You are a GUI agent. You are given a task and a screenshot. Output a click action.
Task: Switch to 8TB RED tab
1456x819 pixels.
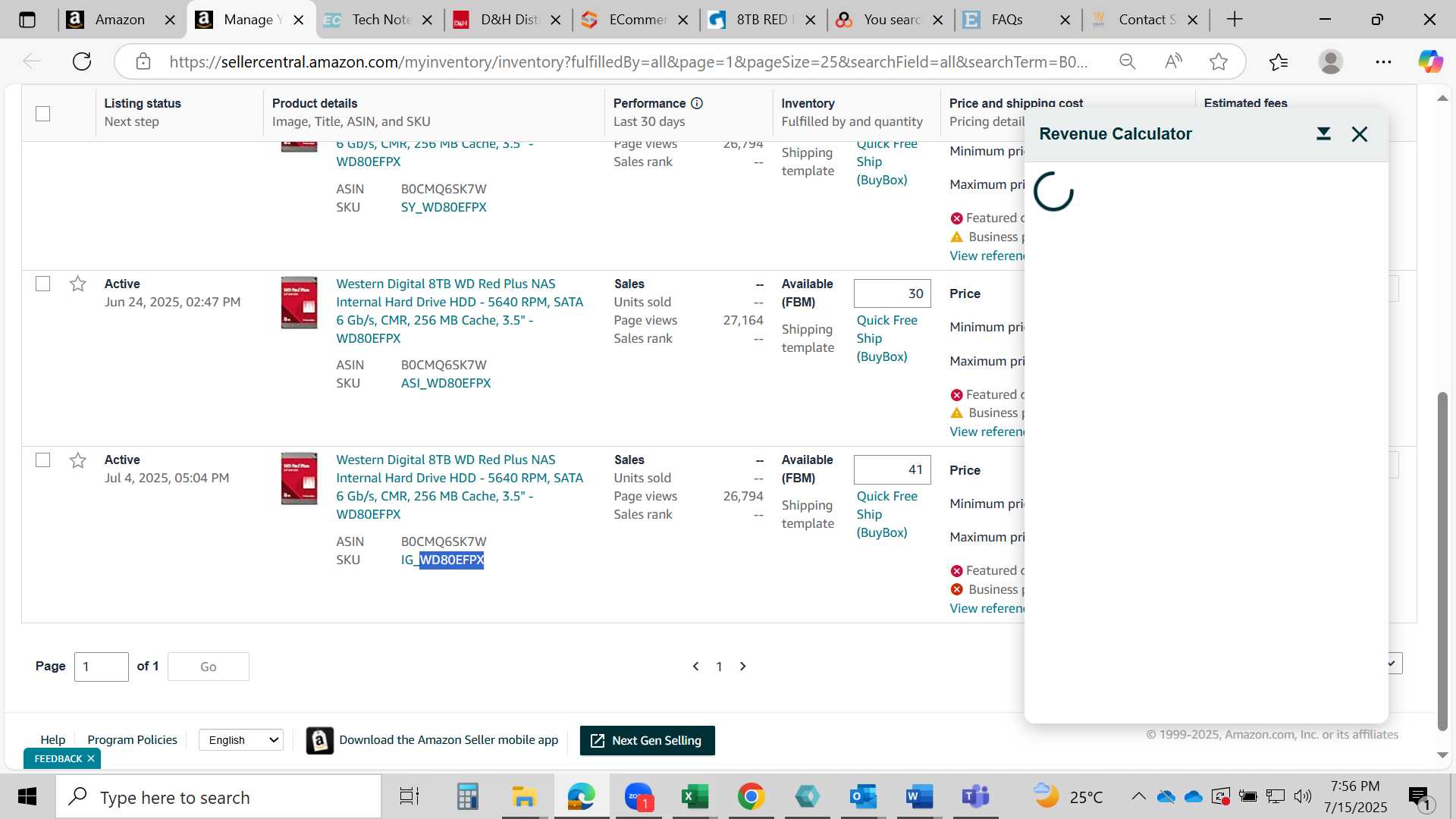764,20
